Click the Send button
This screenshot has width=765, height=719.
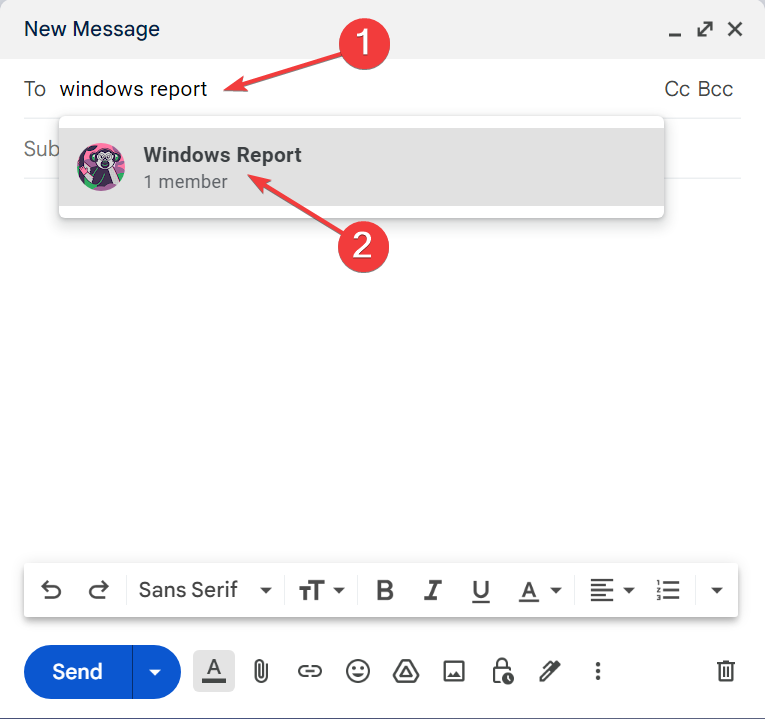click(x=78, y=672)
